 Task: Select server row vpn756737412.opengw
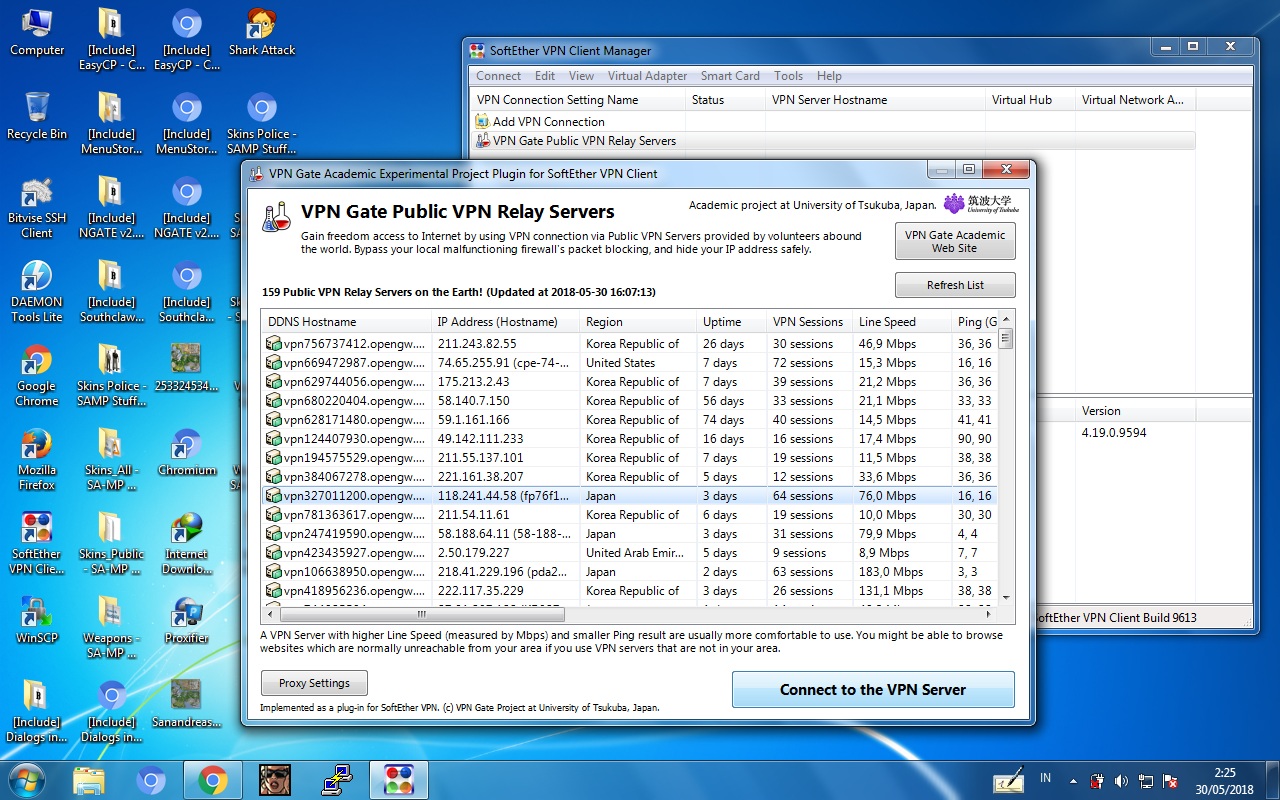[630, 344]
